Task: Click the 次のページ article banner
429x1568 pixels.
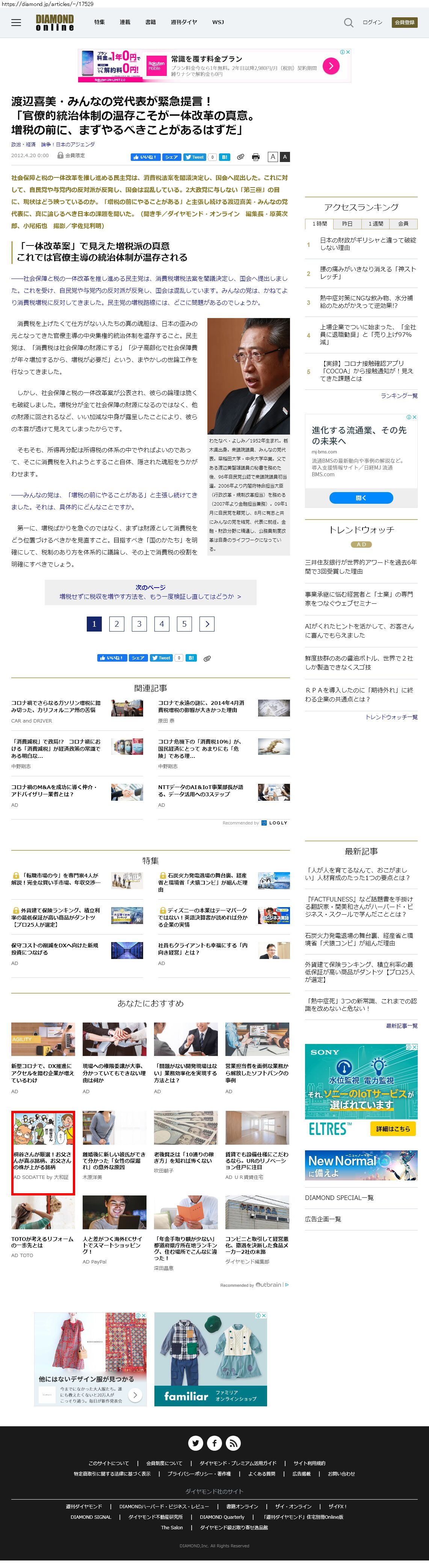Action: [x=150, y=592]
